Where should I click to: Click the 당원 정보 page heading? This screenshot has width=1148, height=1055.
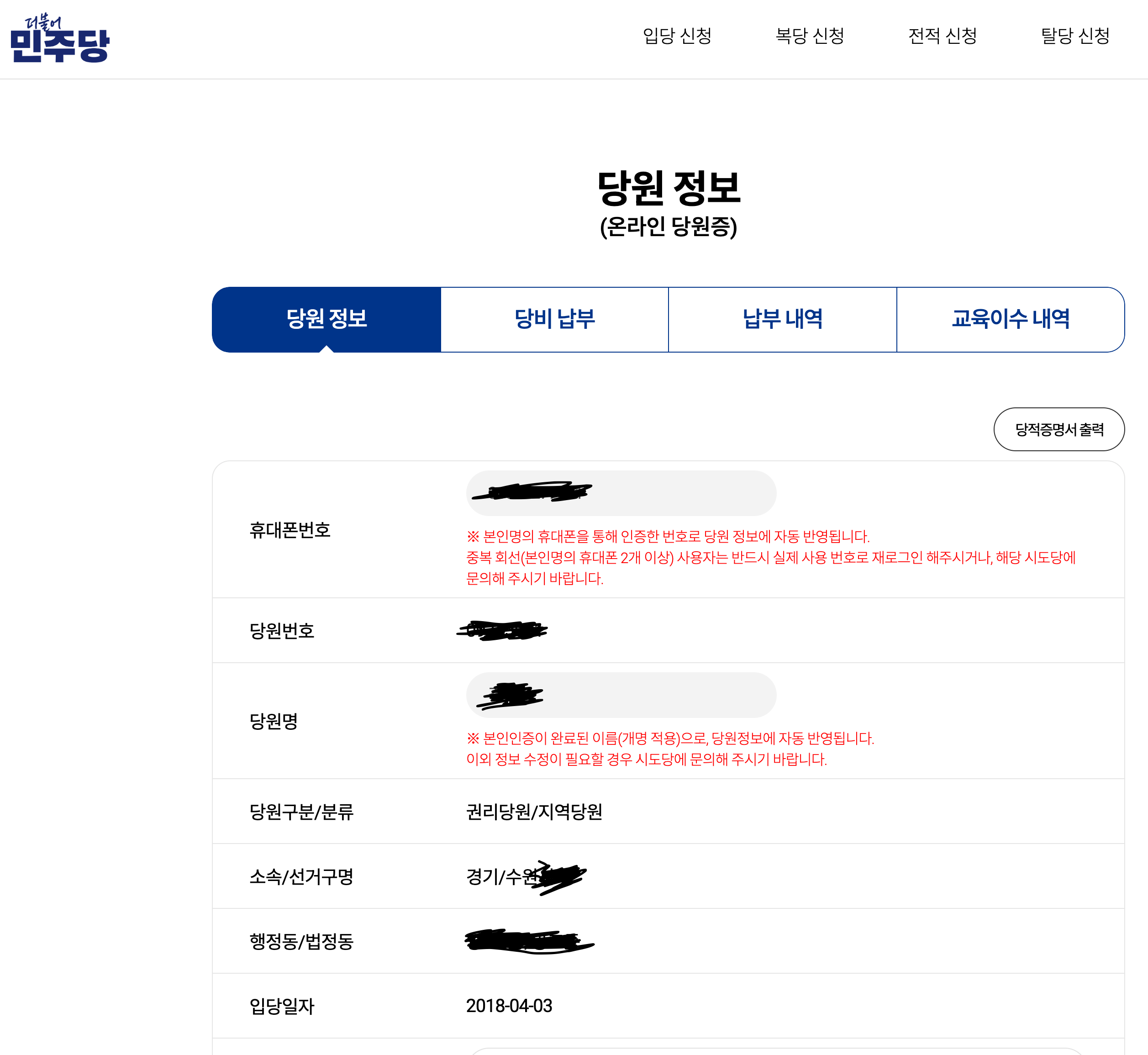[669, 188]
